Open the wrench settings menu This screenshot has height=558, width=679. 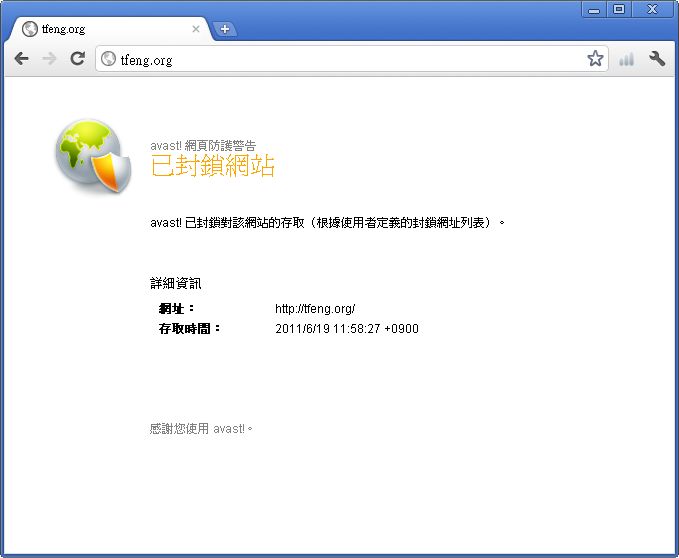[657, 58]
